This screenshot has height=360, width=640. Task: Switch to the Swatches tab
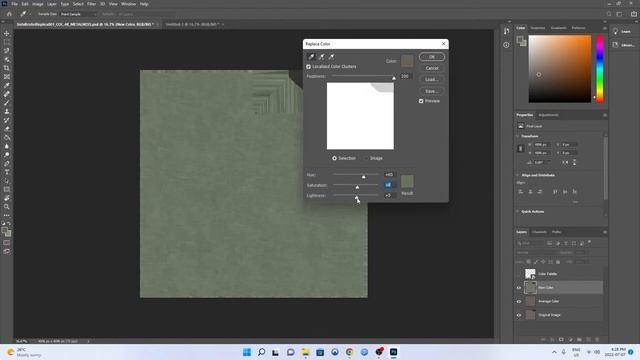(x=538, y=28)
